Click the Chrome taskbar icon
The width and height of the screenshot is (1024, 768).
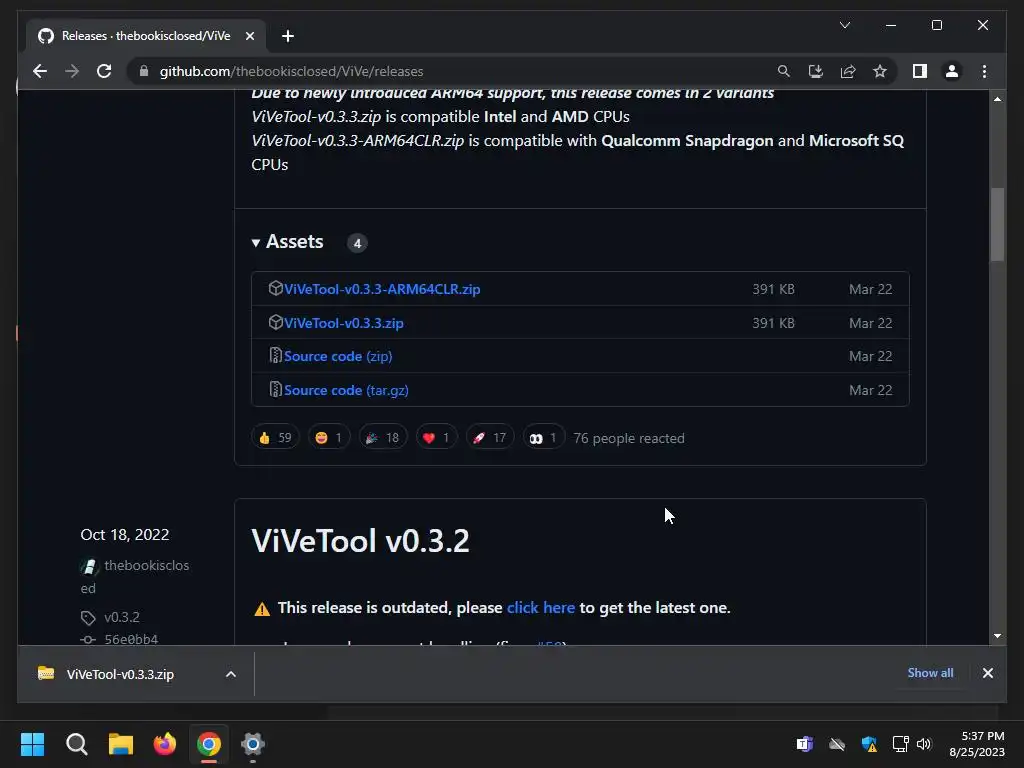(209, 744)
